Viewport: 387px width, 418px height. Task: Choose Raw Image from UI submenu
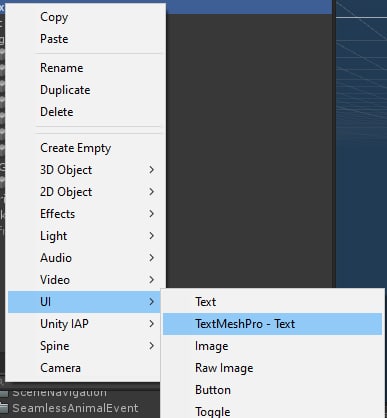[x=272, y=368]
